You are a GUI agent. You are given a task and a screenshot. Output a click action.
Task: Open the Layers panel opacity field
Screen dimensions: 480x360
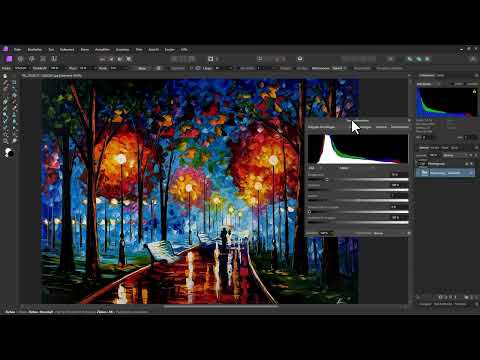click(433, 155)
